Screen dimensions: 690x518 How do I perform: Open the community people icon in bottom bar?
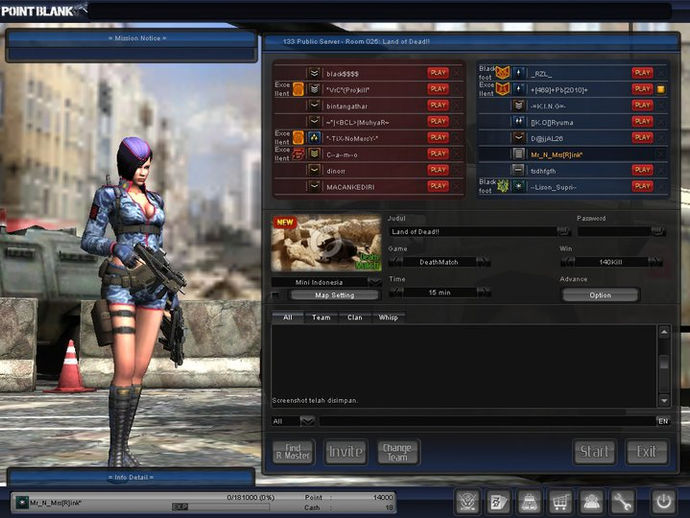(x=591, y=501)
